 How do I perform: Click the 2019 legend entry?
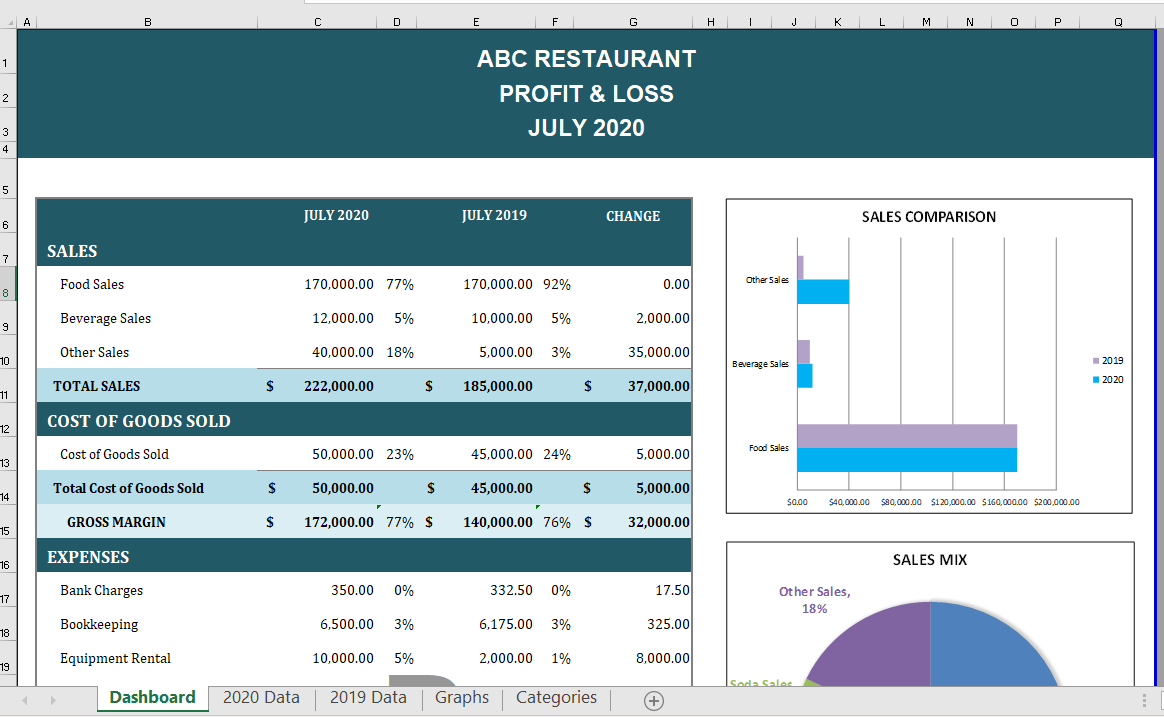[x=1108, y=361]
